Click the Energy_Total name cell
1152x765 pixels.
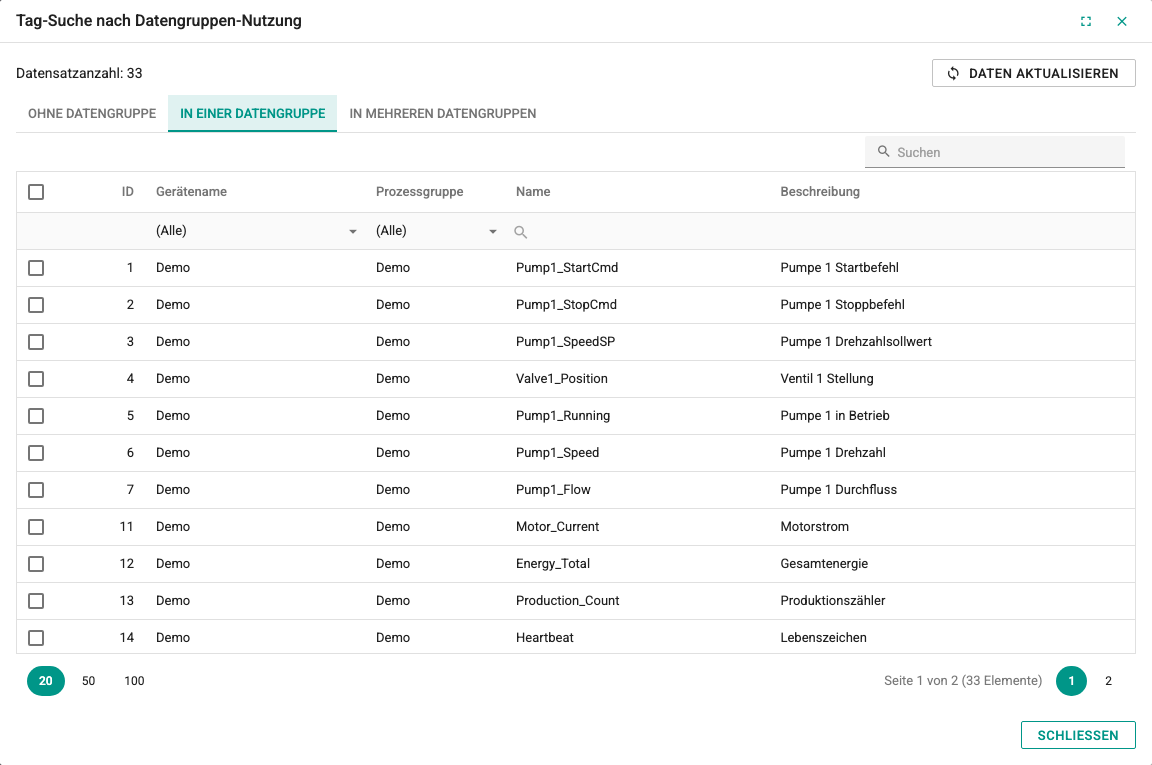pos(552,564)
